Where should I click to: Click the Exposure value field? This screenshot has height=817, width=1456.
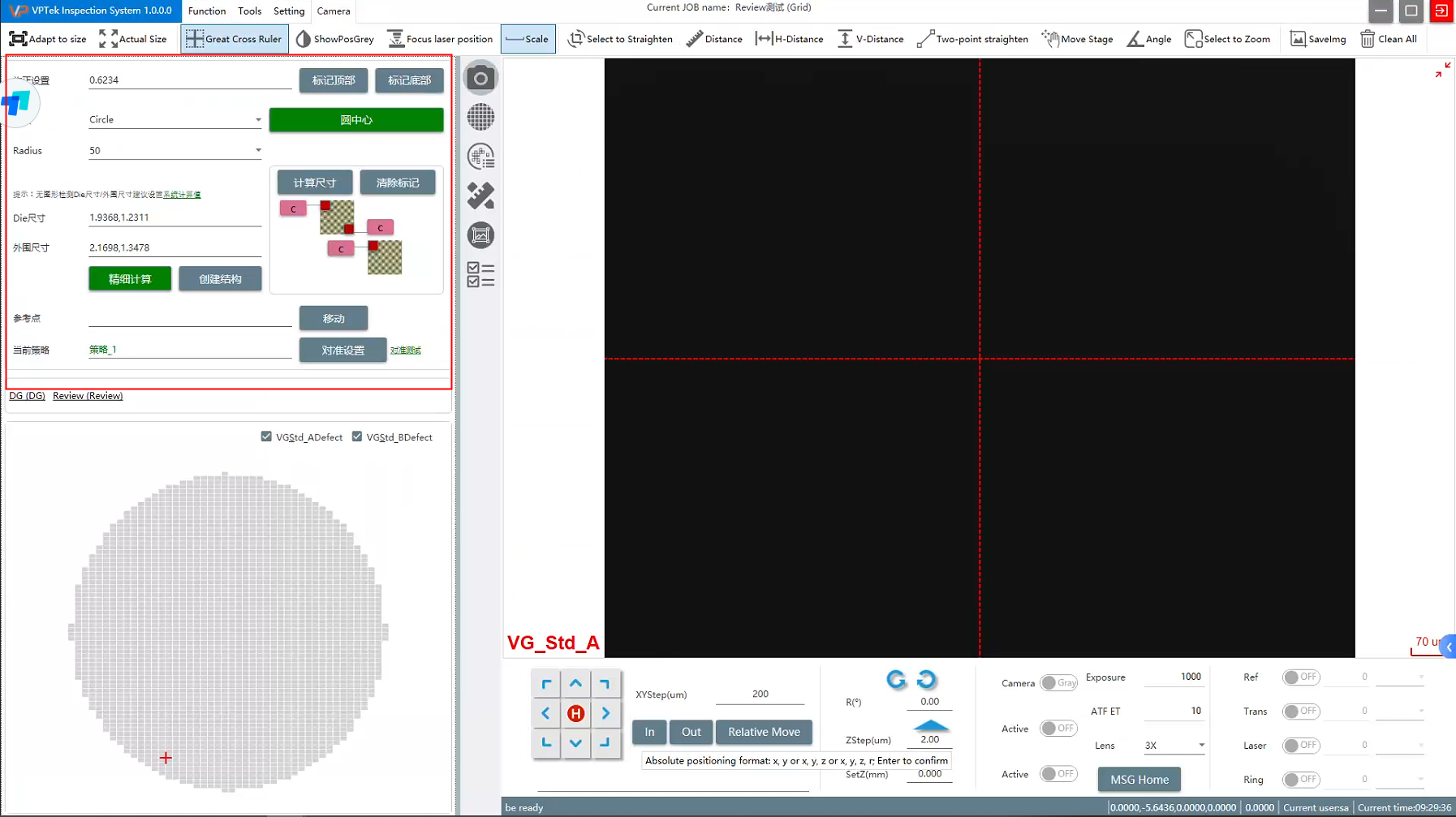click(1174, 677)
